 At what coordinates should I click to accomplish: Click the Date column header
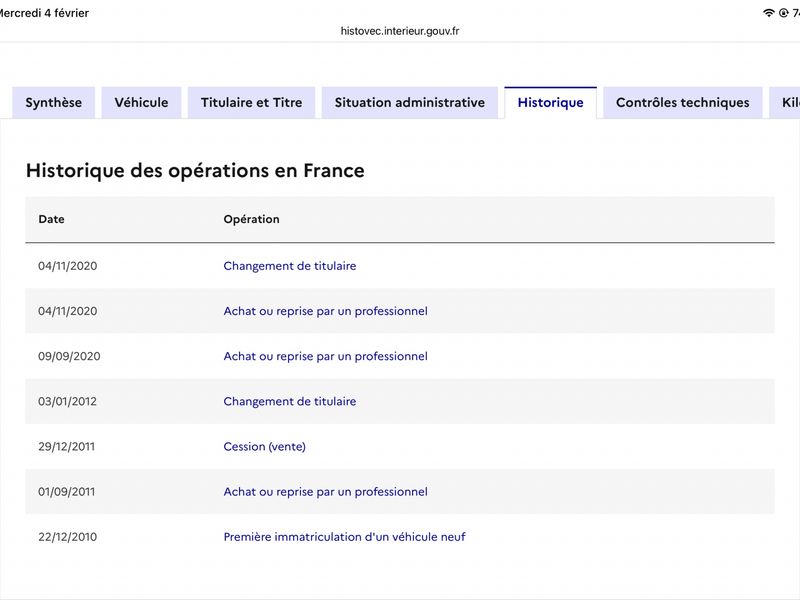click(x=51, y=219)
